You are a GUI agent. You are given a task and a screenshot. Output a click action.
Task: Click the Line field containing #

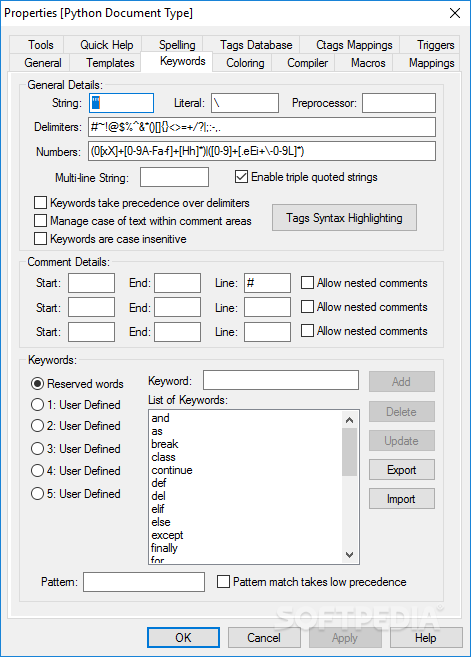pyautogui.click(x=267, y=283)
